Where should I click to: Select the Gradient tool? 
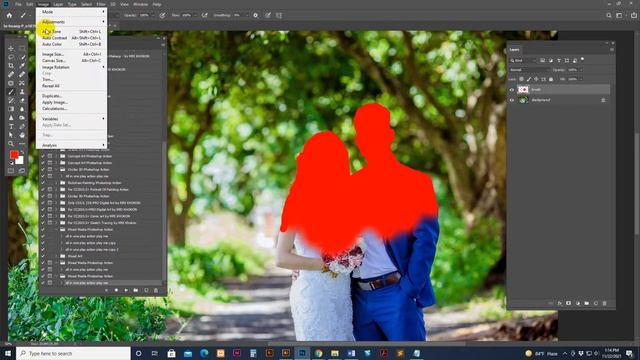point(11,109)
